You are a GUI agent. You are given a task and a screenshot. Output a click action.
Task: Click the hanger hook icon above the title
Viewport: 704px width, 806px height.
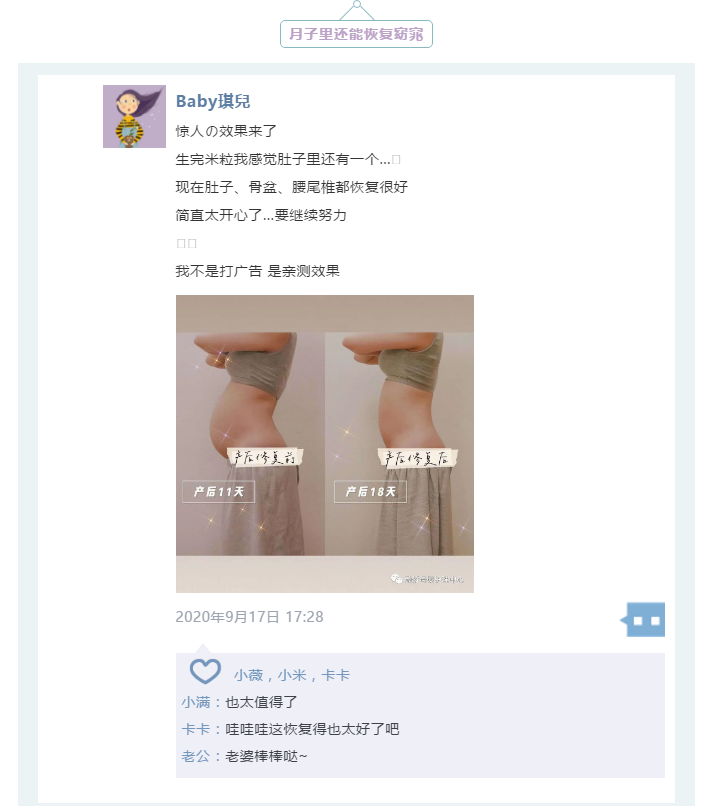357,10
